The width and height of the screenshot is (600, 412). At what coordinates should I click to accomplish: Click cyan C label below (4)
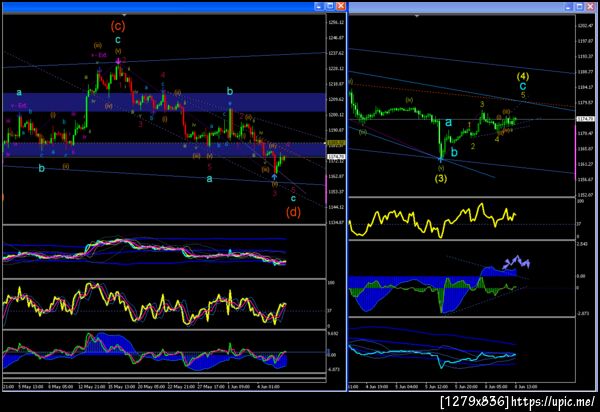point(523,86)
